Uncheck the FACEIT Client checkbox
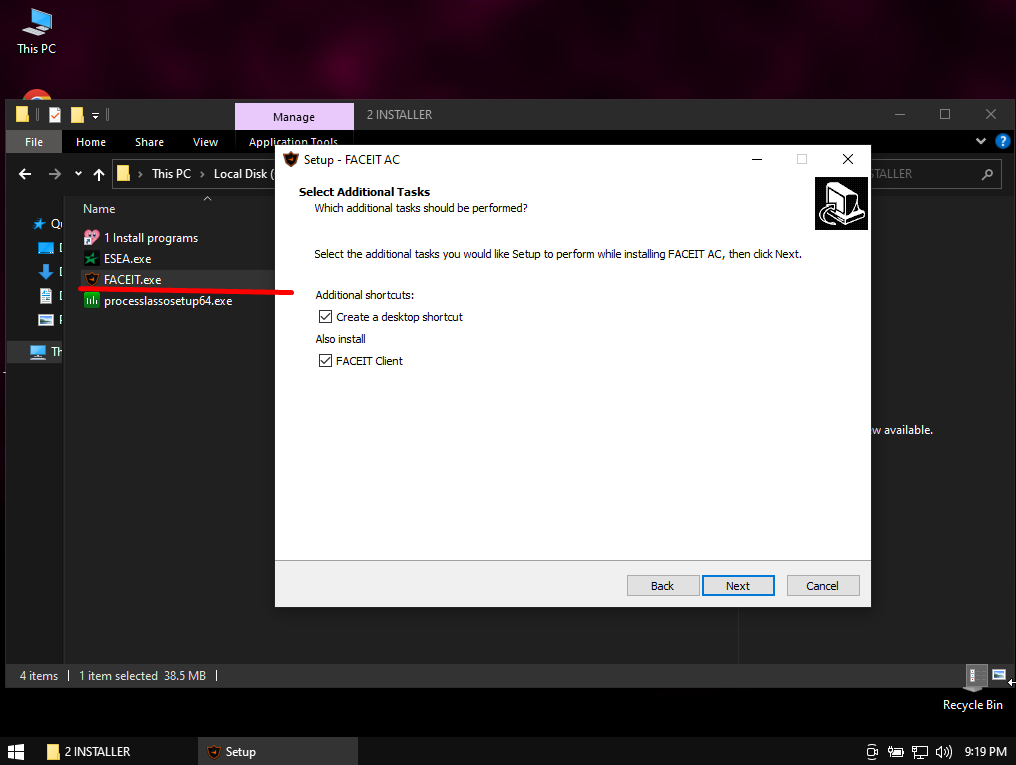The image size is (1016, 765). click(x=325, y=361)
